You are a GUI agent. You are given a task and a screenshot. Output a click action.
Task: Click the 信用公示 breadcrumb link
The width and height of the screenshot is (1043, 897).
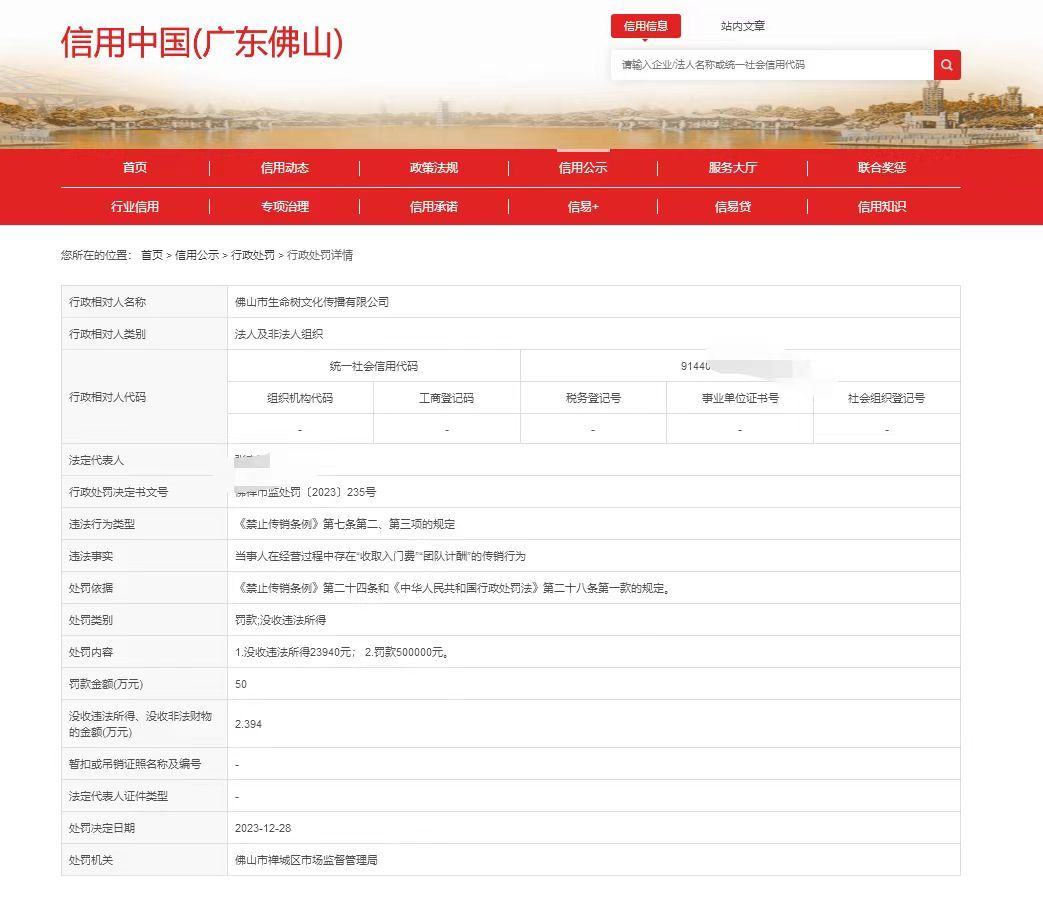[196, 256]
